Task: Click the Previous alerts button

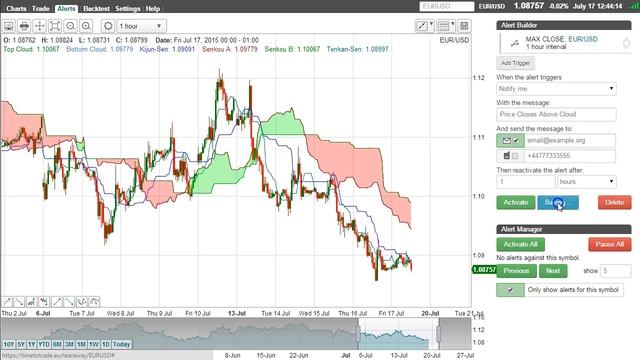Action: 516,271
